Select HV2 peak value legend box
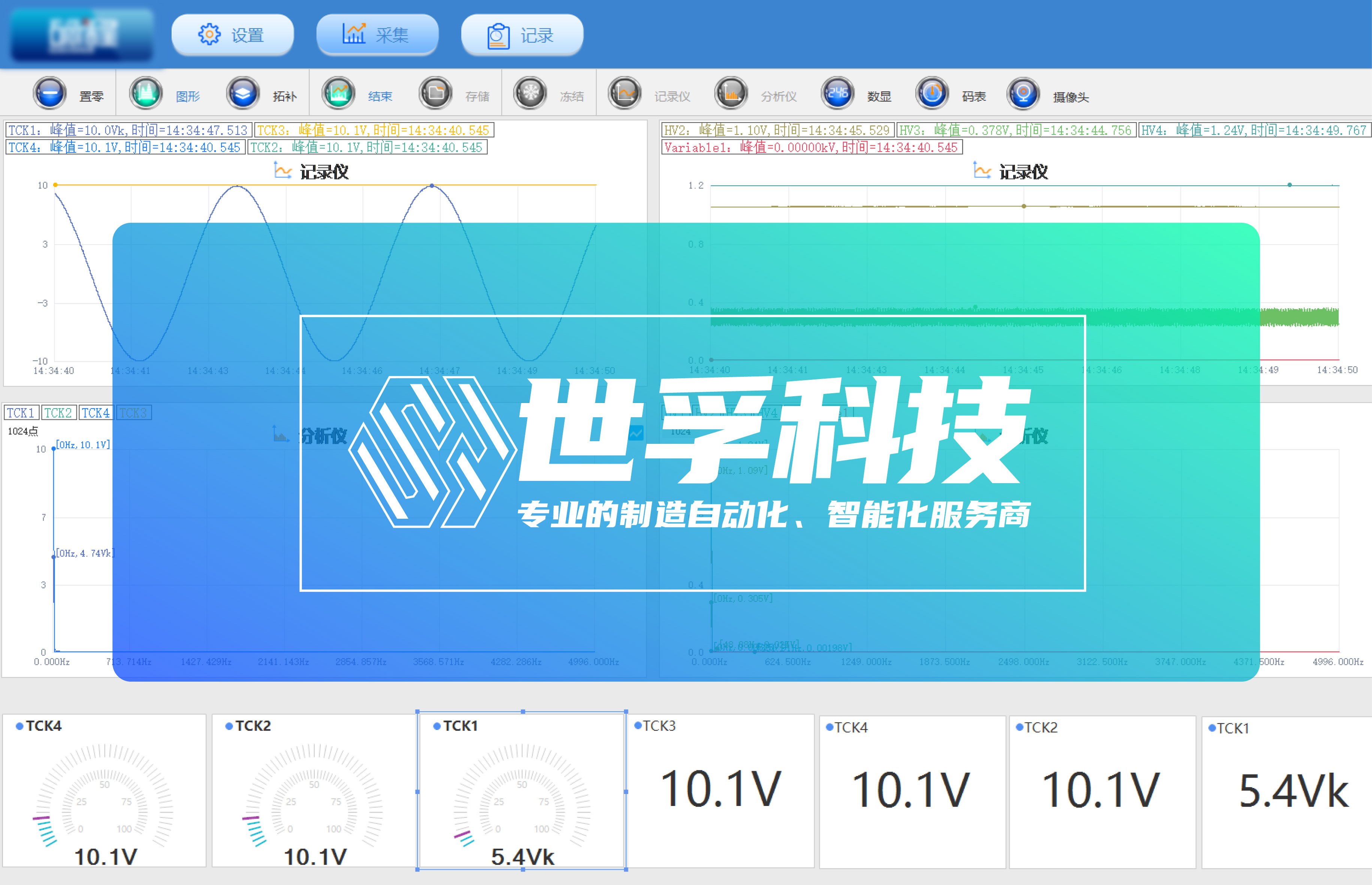1372x885 pixels. [x=777, y=130]
